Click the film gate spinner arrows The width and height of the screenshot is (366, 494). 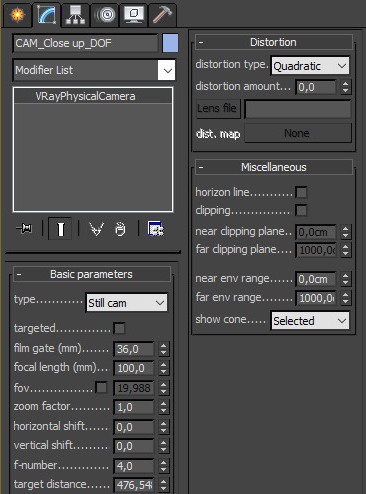(x=163, y=349)
